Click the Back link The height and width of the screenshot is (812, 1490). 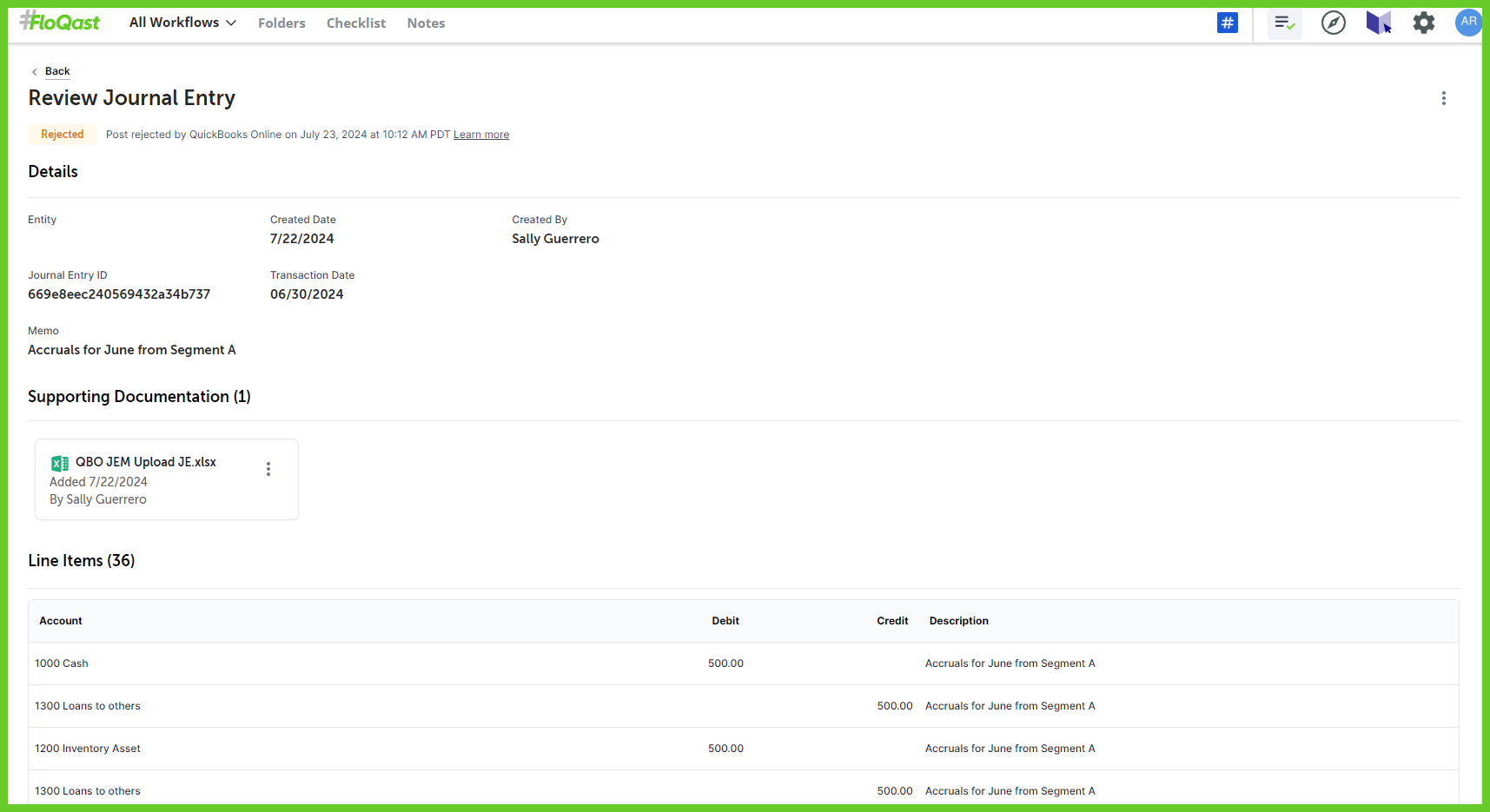tap(57, 71)
